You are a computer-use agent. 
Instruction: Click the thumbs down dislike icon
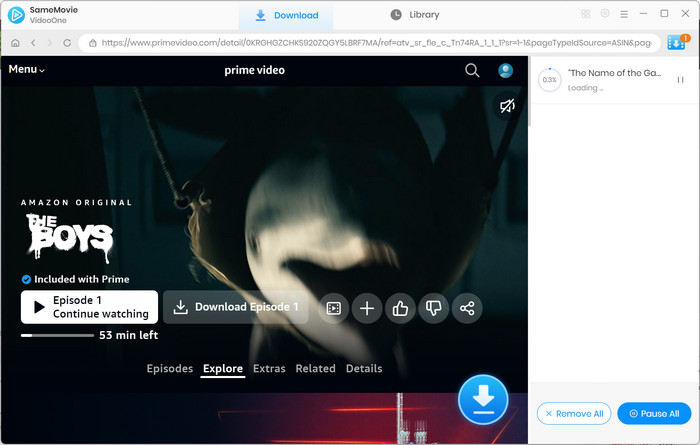pos(433,308)
